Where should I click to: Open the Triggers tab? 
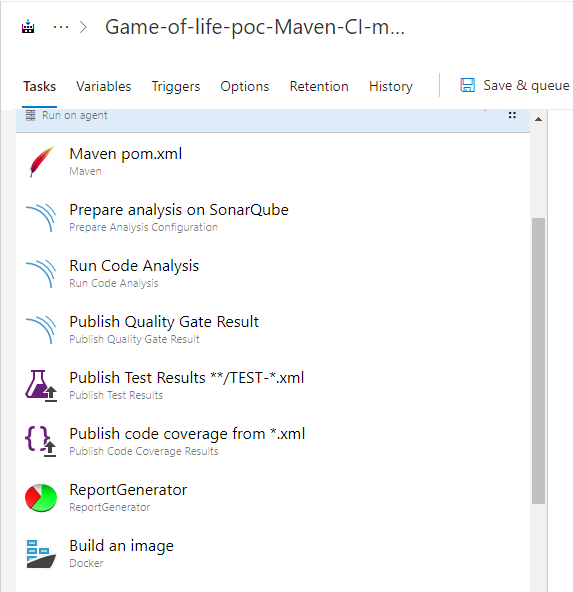click(176, 86)
